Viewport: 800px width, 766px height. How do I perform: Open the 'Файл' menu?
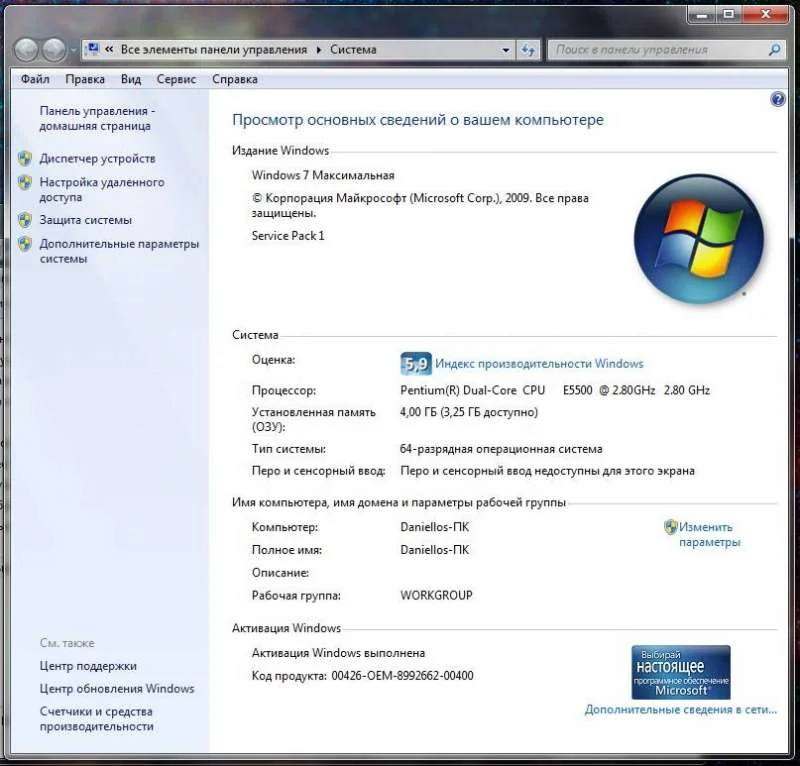tap(35, 79)
